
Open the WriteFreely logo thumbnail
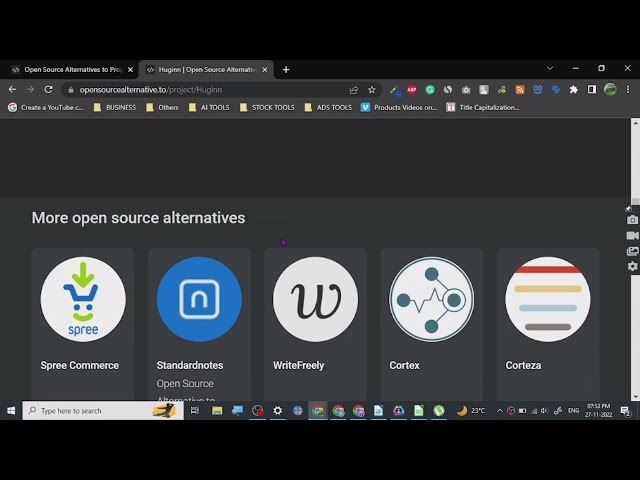pyautogui.click(x=316, y=299)
